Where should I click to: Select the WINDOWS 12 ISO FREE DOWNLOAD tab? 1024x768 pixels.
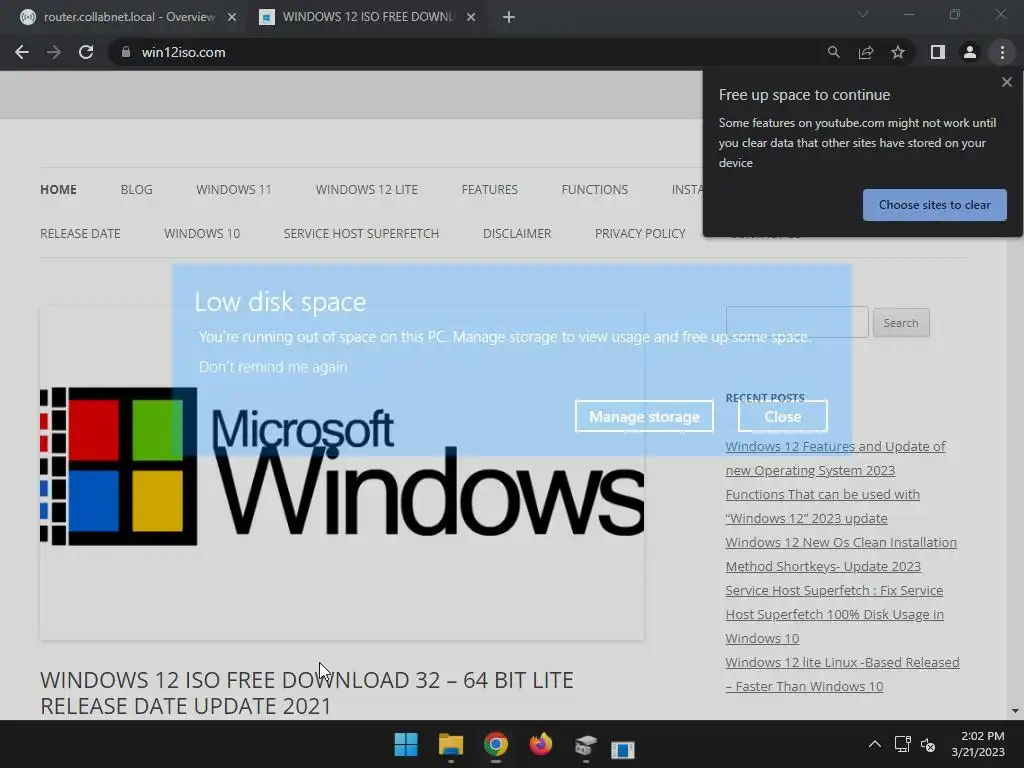[368, 17]
